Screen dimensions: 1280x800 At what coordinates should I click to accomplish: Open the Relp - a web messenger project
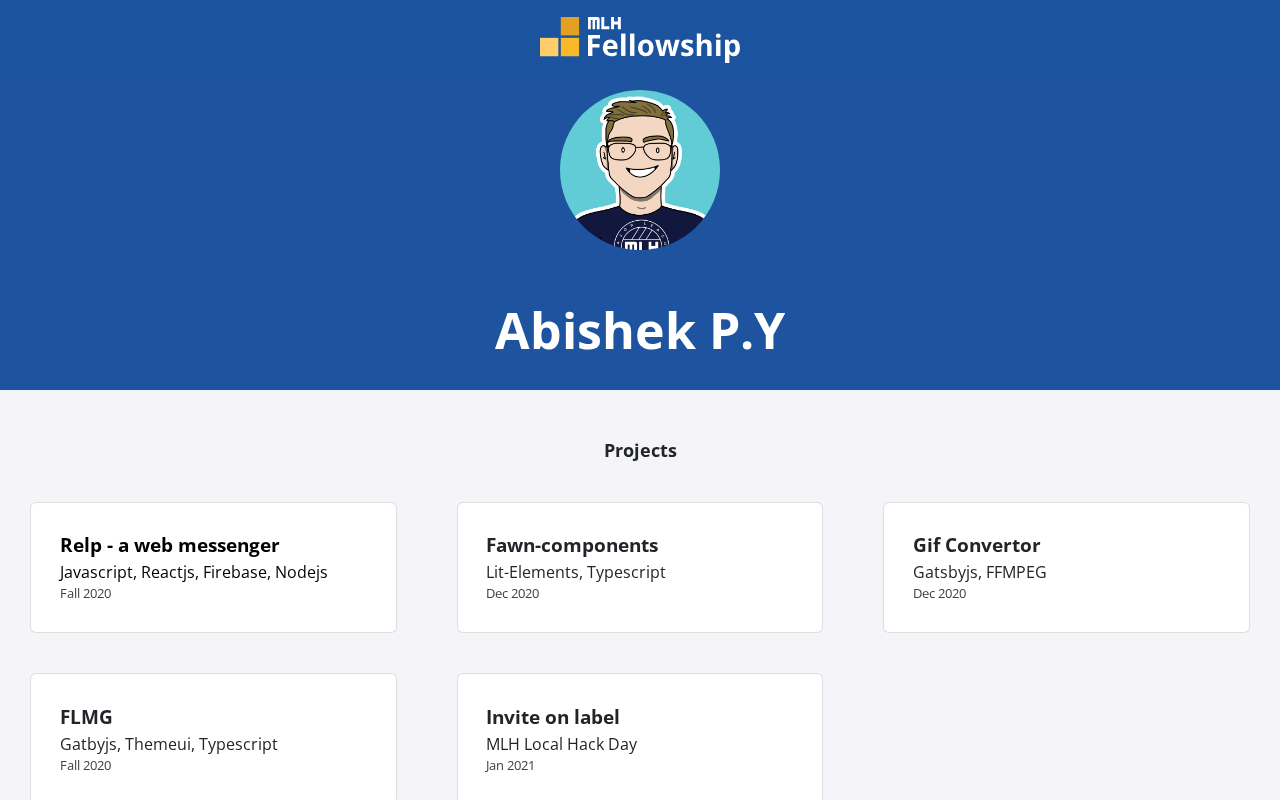pos(170,545)
